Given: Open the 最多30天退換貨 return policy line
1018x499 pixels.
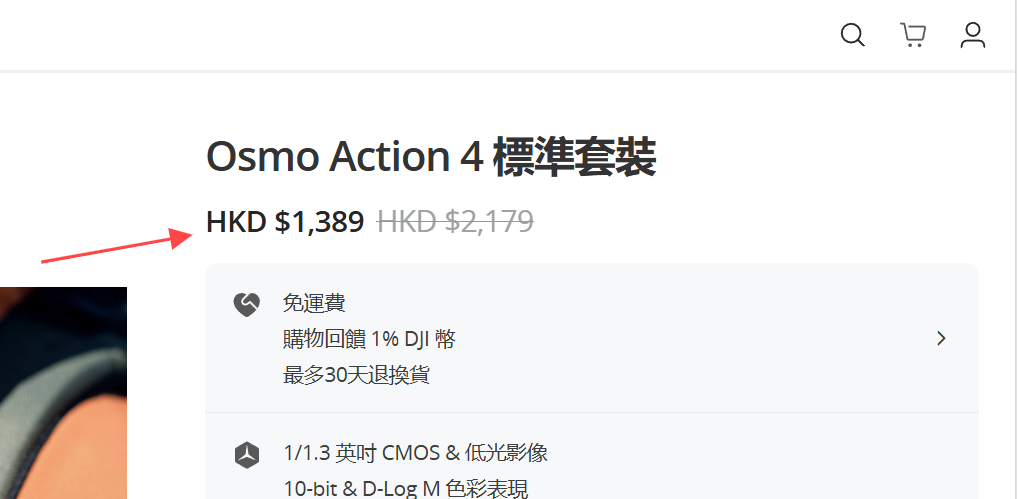Looking at the screenshot, I should pyautogui.click(x=357, y=376).
